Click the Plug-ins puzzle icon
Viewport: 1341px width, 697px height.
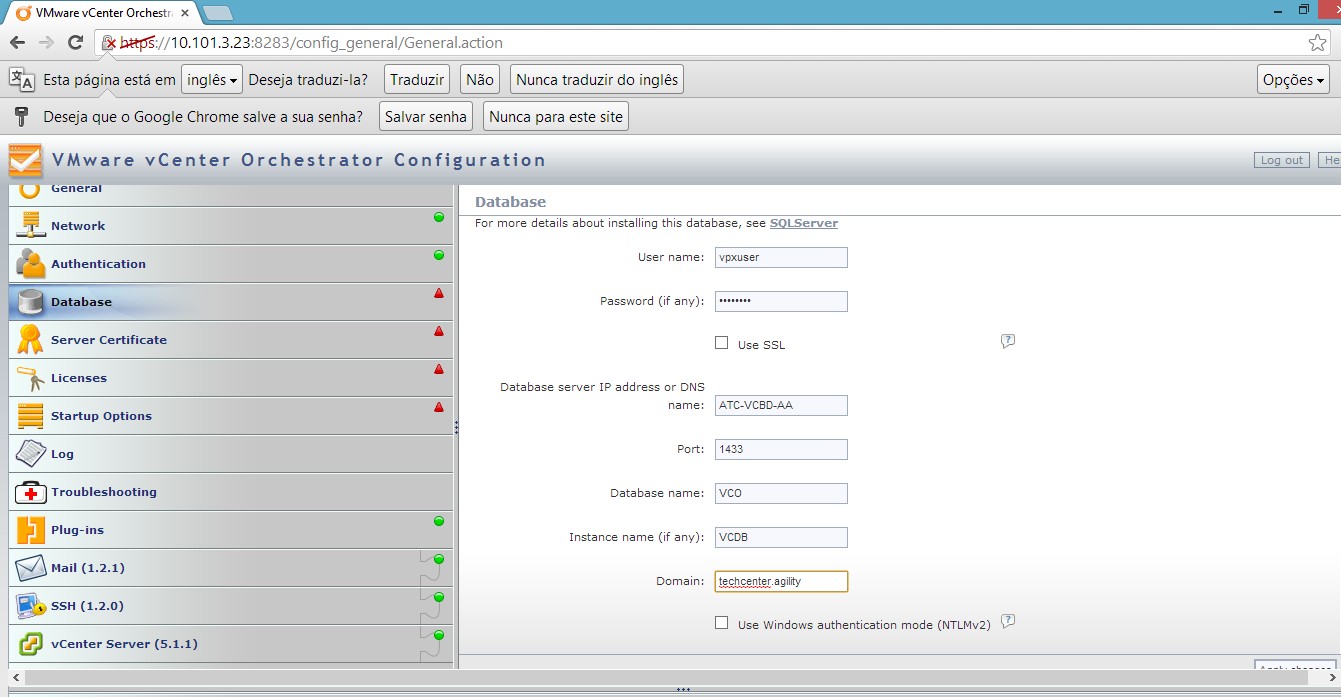click(31, 530)
